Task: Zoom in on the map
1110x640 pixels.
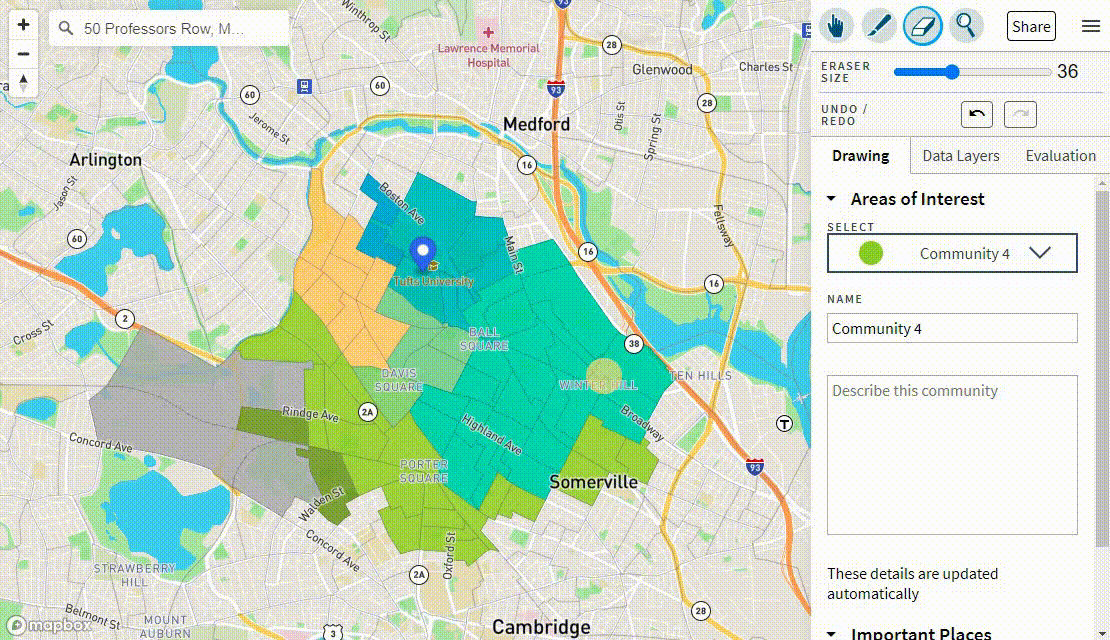Action: pos(24,25)
